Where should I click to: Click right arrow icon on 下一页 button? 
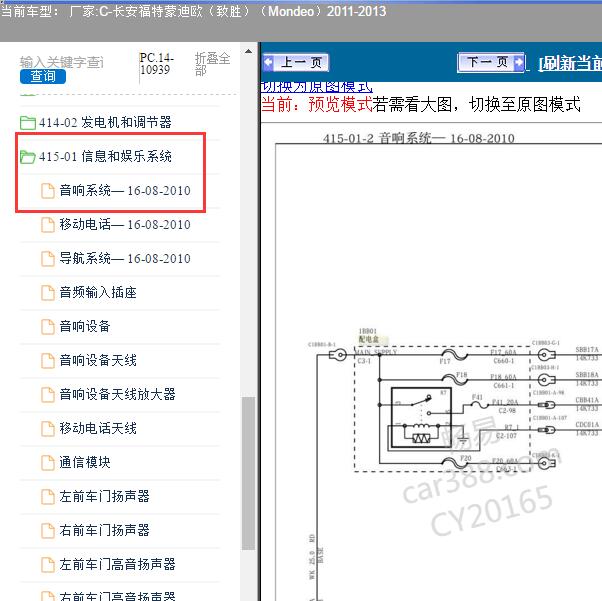[x=518, y=62]
